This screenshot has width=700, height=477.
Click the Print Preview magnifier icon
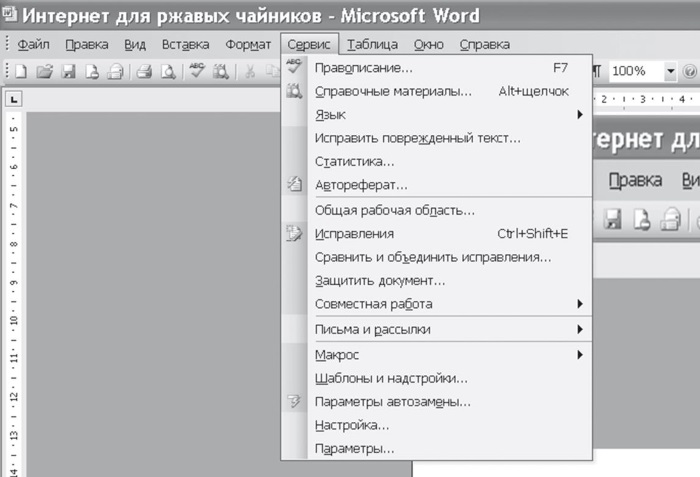point(168,71)
